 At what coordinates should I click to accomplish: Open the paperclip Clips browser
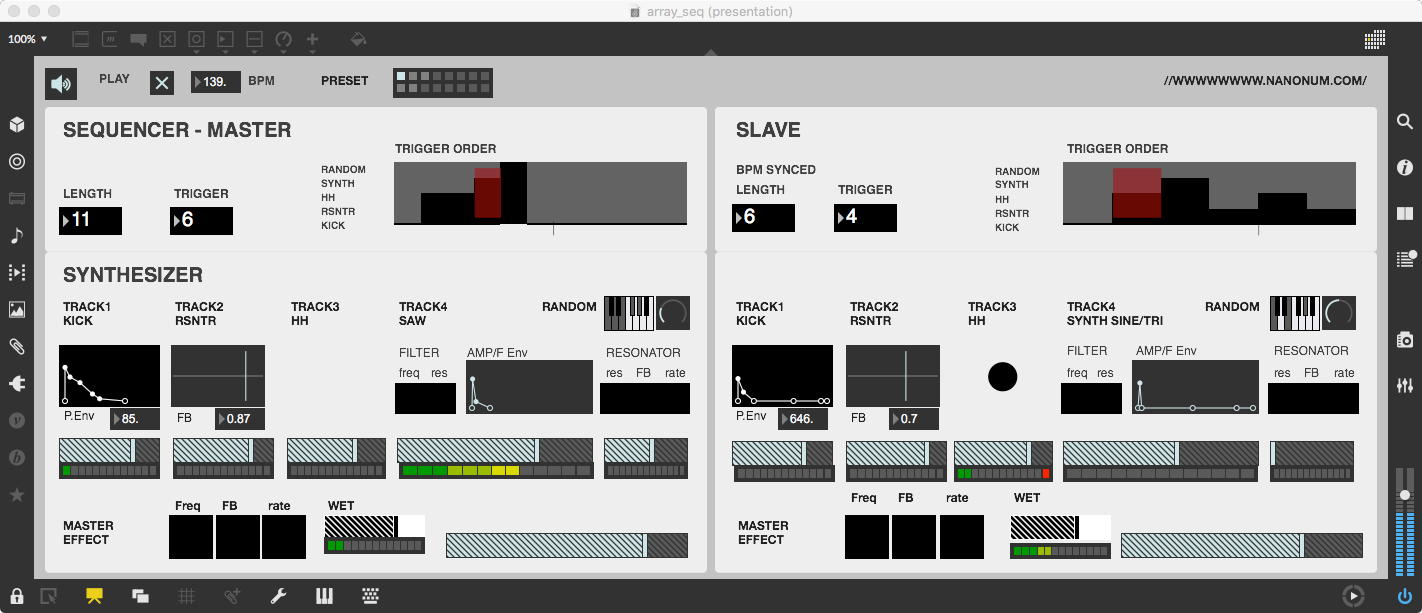[x=17, y=346]
